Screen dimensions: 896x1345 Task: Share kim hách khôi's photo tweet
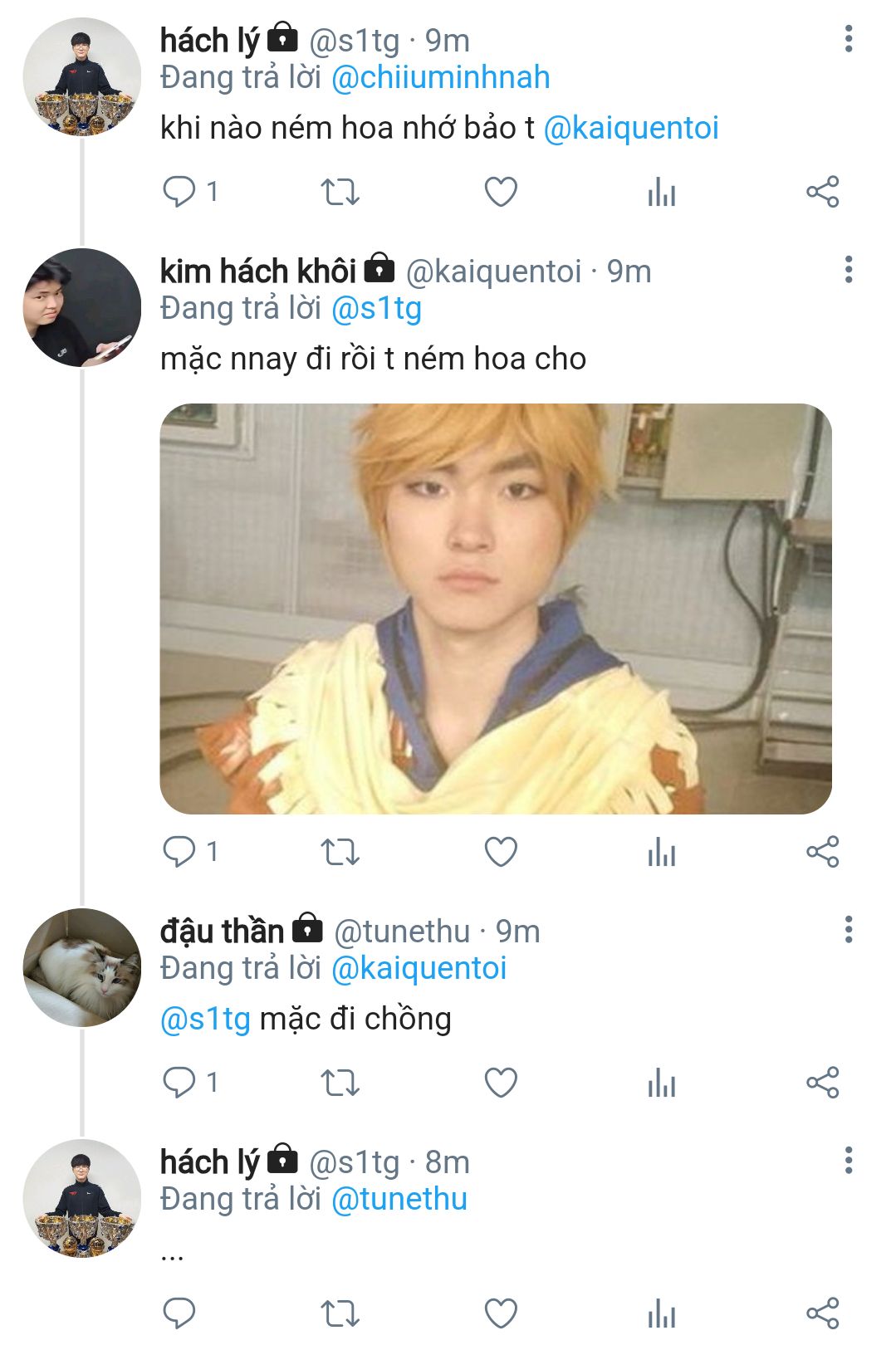(x=822, y=852)
